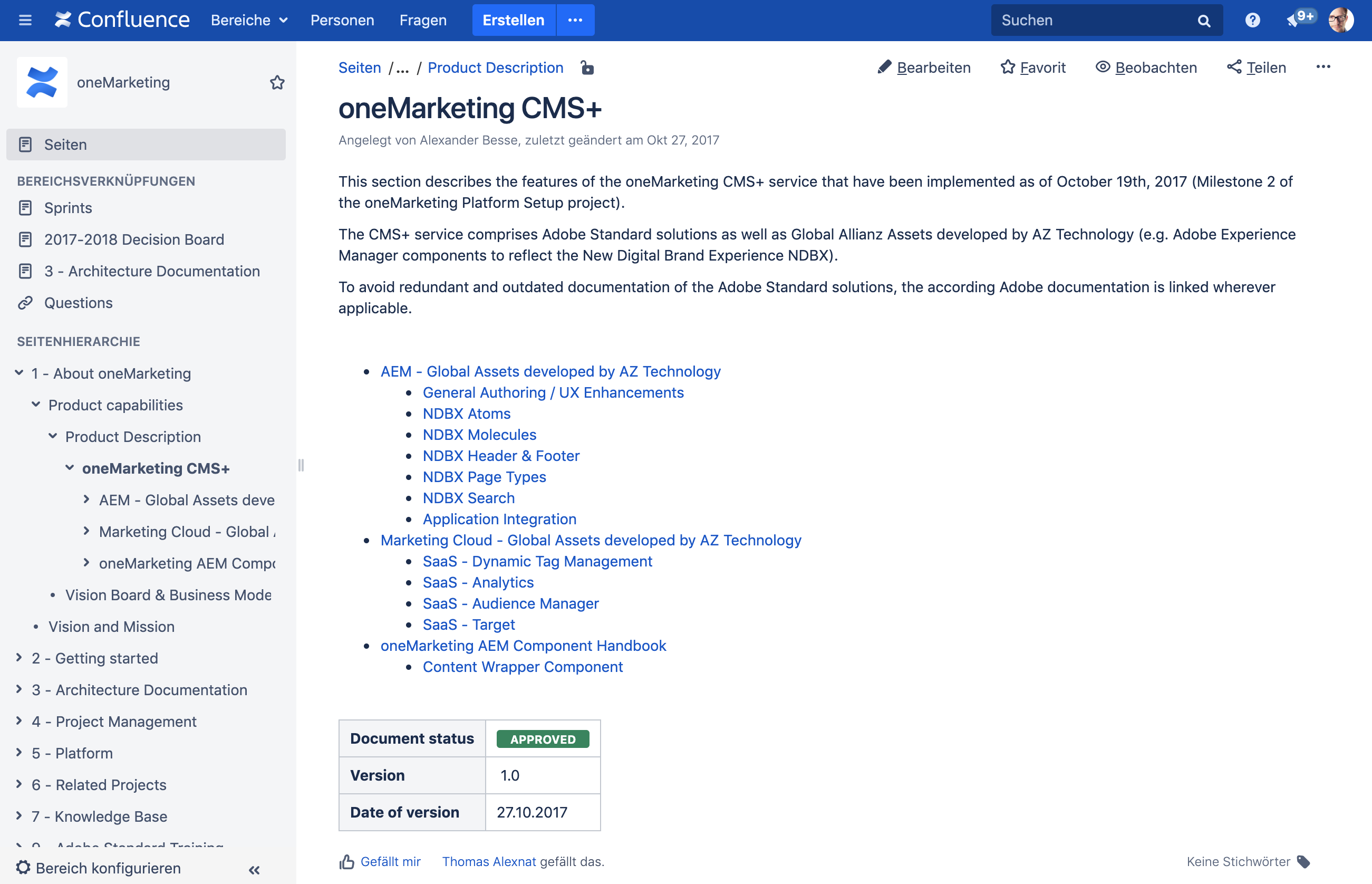This screenshot has height=884, width=1372.
Task: Open the Seiten breadcrumb link
Action: 360,68
